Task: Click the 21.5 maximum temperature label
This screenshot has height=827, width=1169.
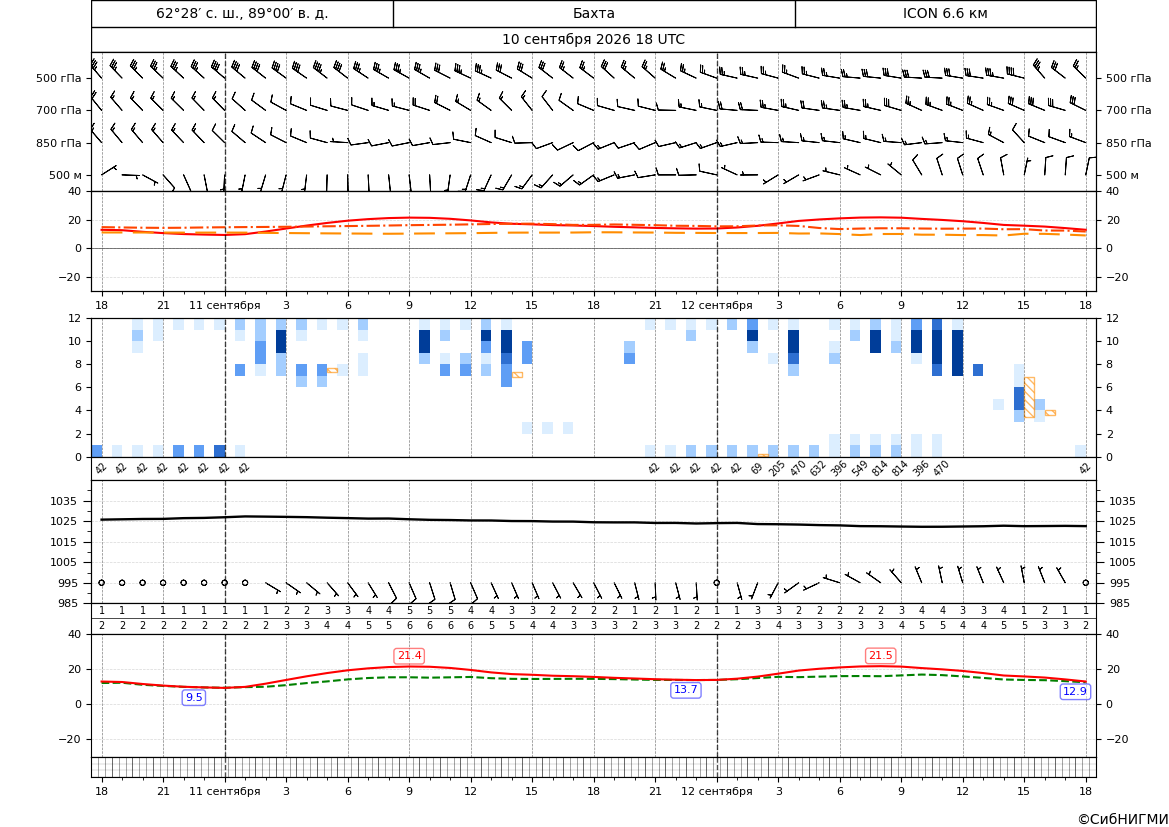Action: click(x=880, y=655)
